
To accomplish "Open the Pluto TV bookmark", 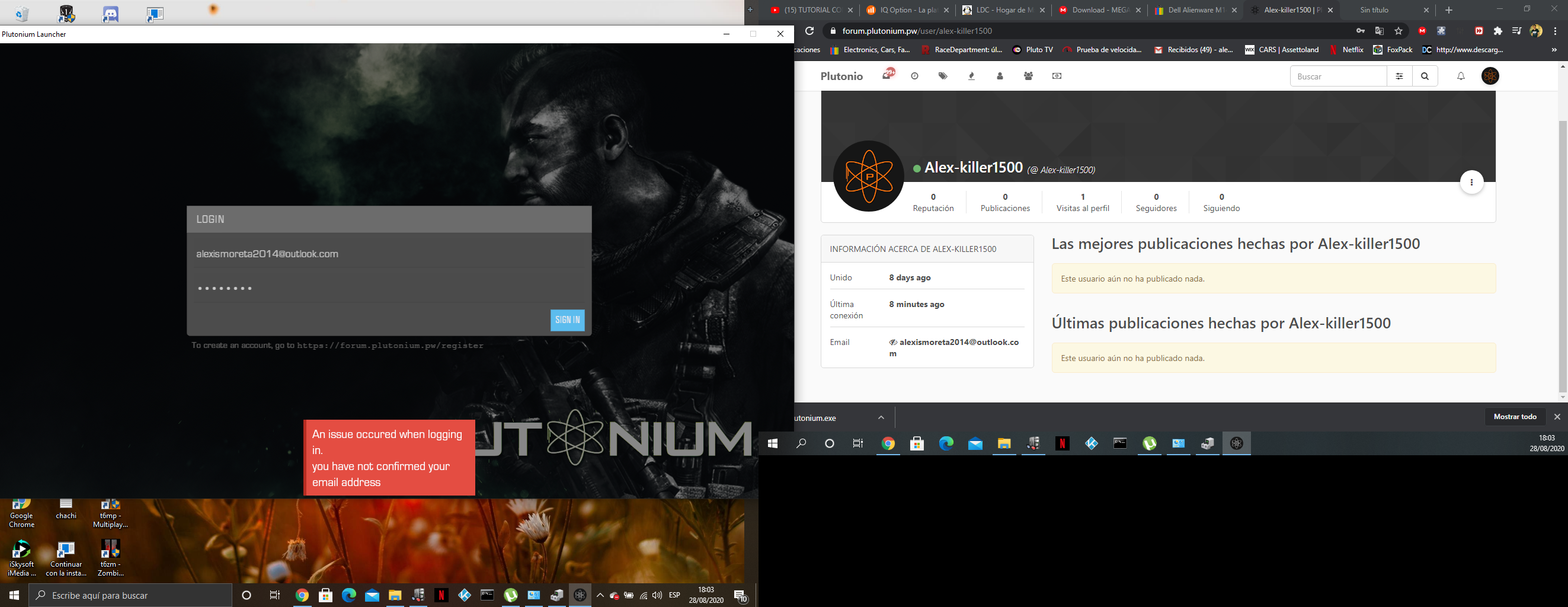I will (1033, 50).
